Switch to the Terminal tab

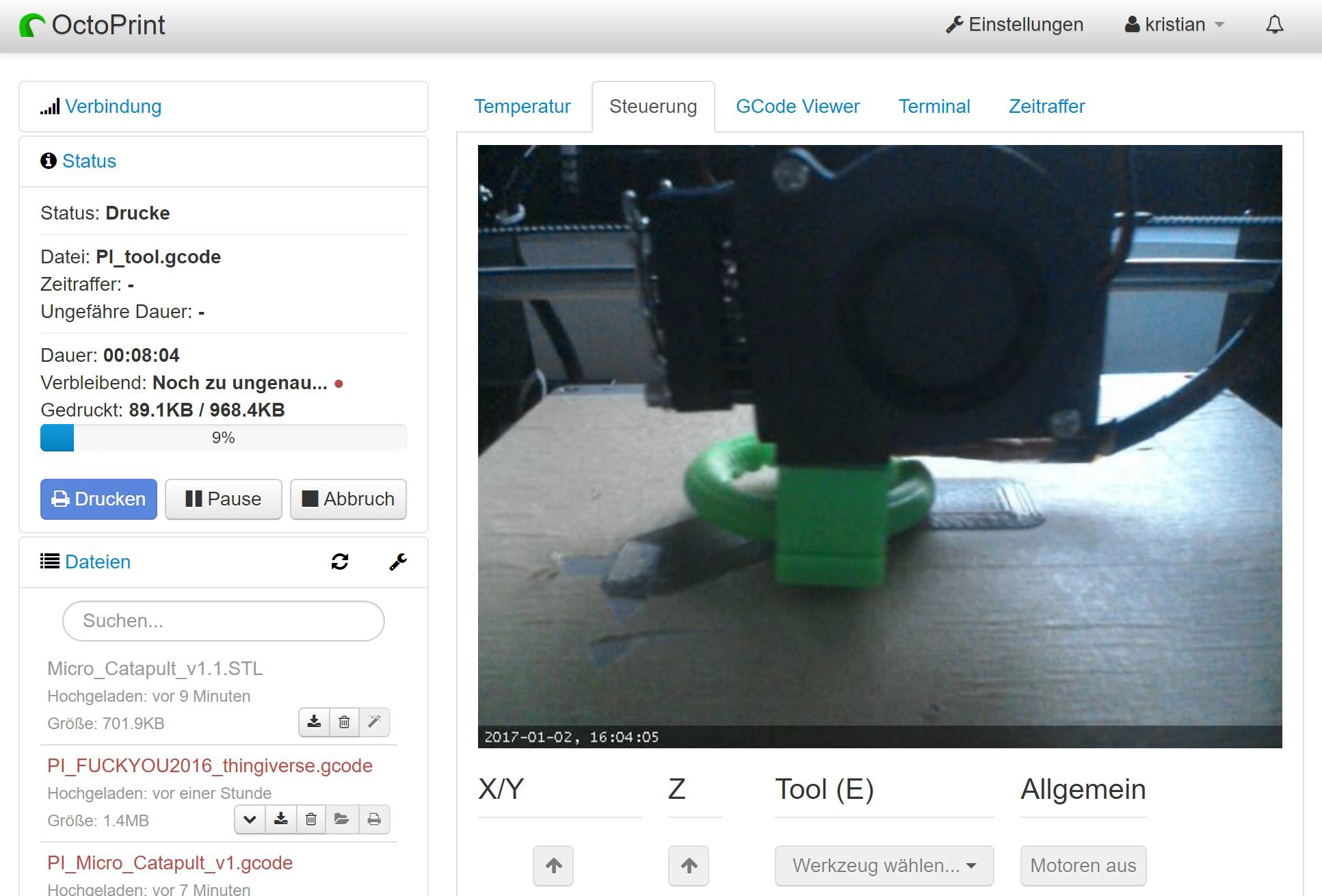coord(934,107)
